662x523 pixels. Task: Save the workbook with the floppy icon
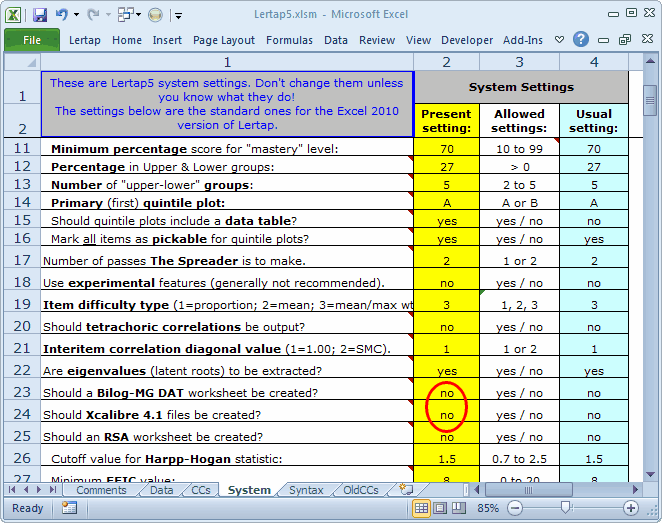click(x=40, y=15)
